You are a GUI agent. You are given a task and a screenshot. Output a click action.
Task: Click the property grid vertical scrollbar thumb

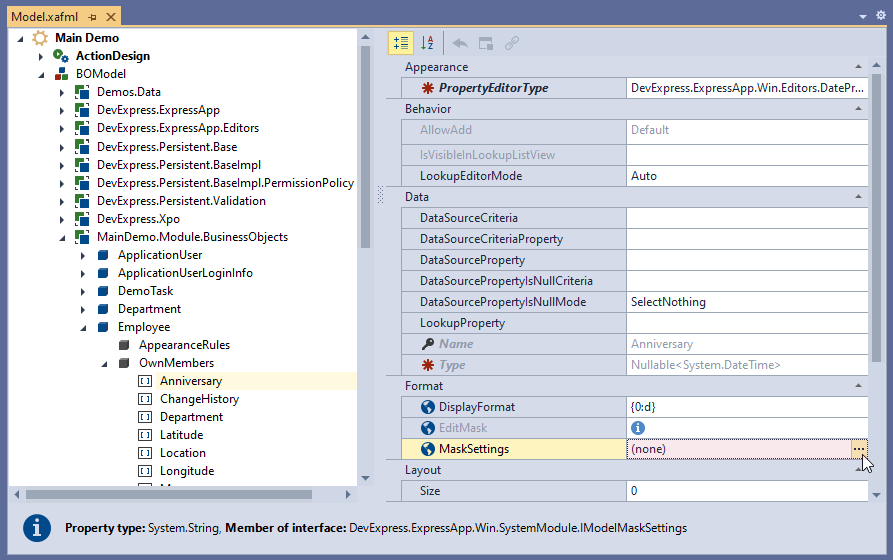pos(876,218)
